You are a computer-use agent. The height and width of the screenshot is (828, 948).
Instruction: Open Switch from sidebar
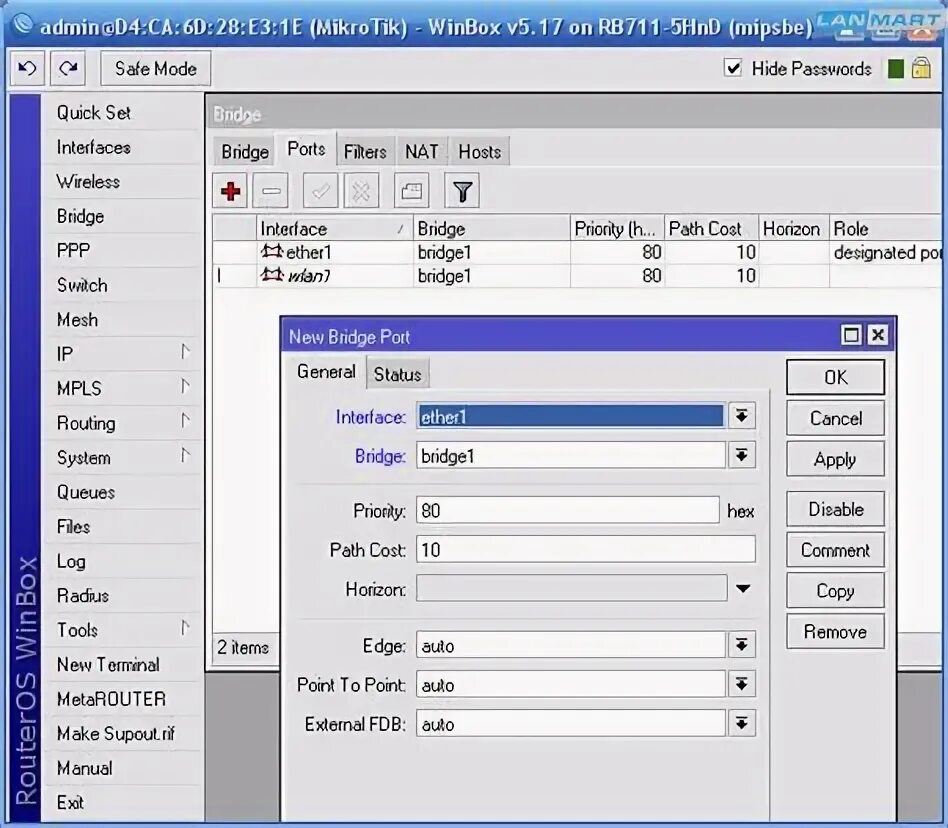pyautogui.click(x=82, y=285)
